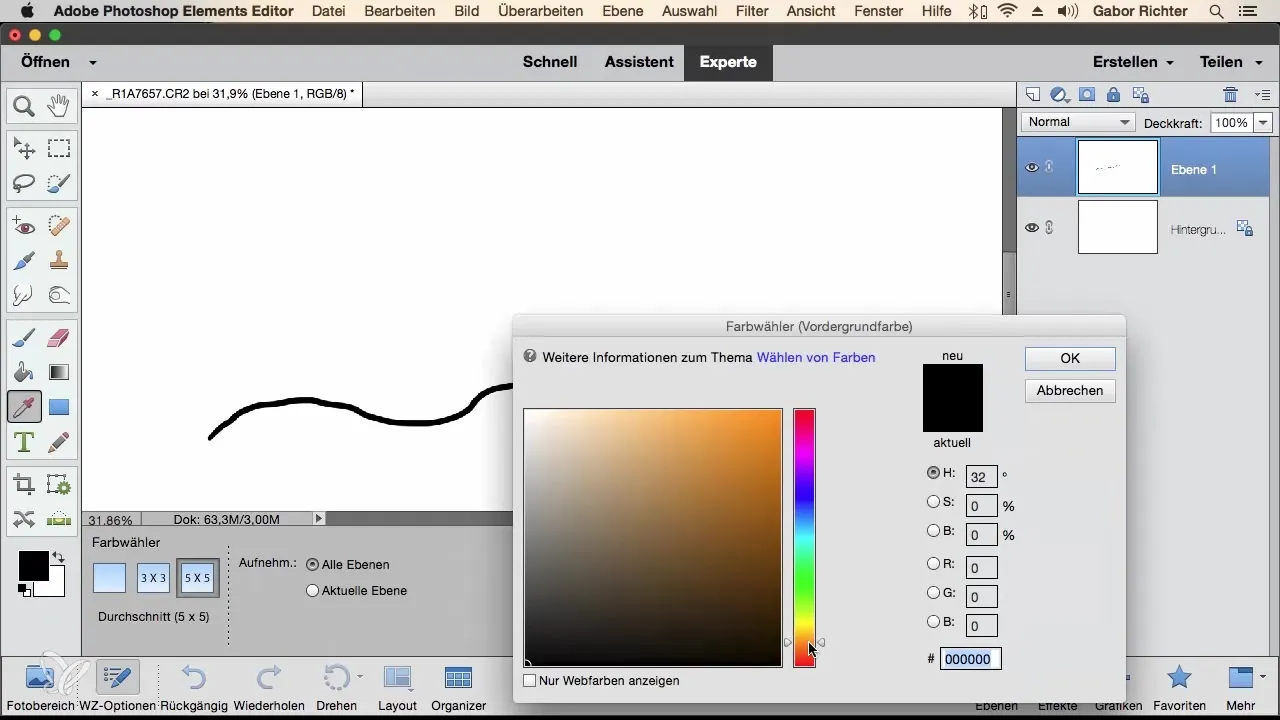Select the H hue radio button
Image resolution: width=1280 pixels, height=720 pixels.
[x=933, y=472]
